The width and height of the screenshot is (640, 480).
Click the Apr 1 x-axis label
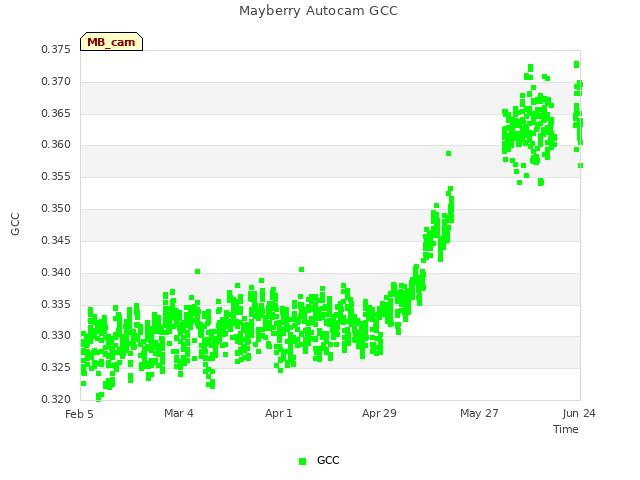pos(279,413)
